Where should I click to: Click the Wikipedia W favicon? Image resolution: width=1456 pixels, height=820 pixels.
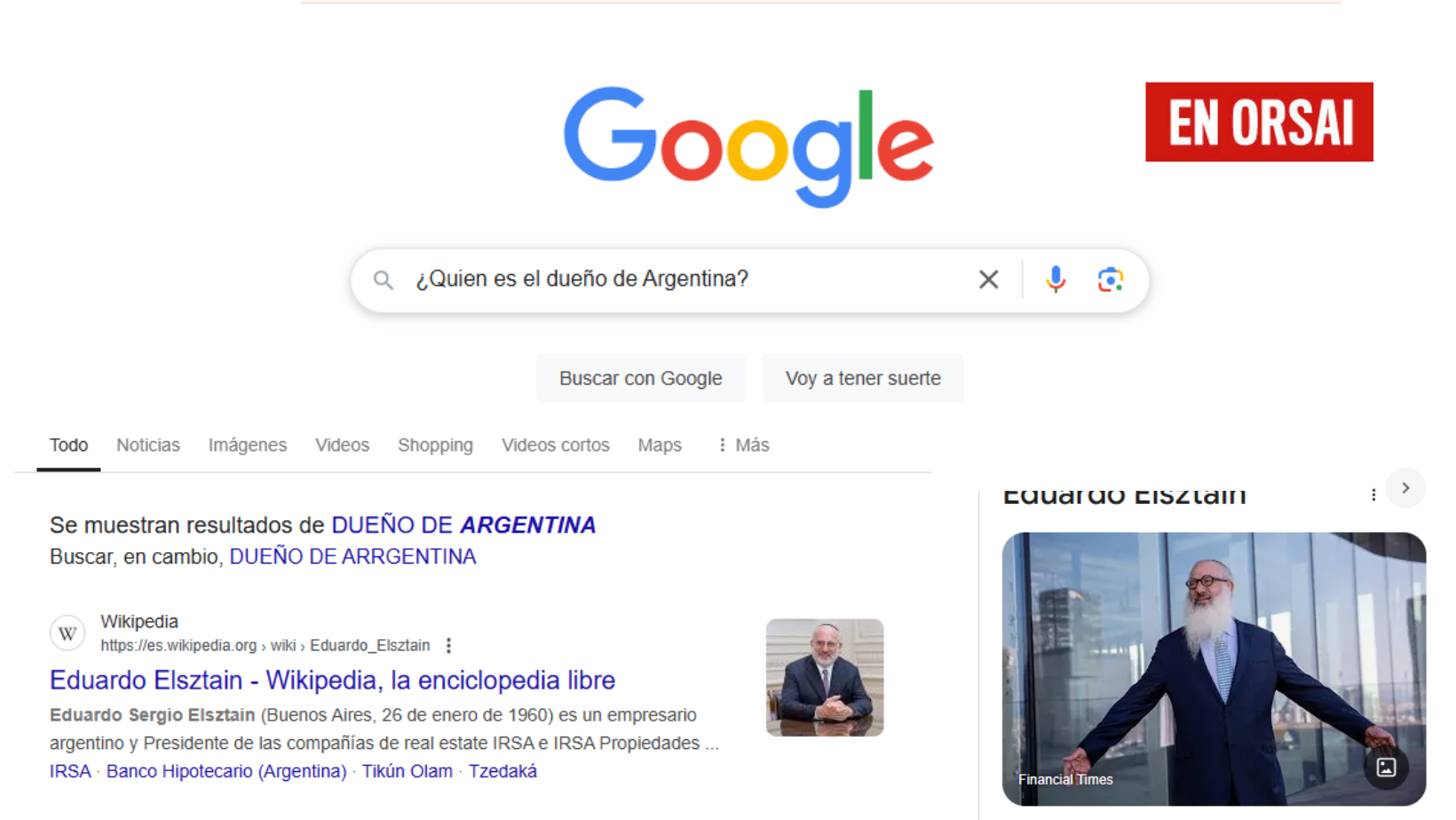click(67, 634)
